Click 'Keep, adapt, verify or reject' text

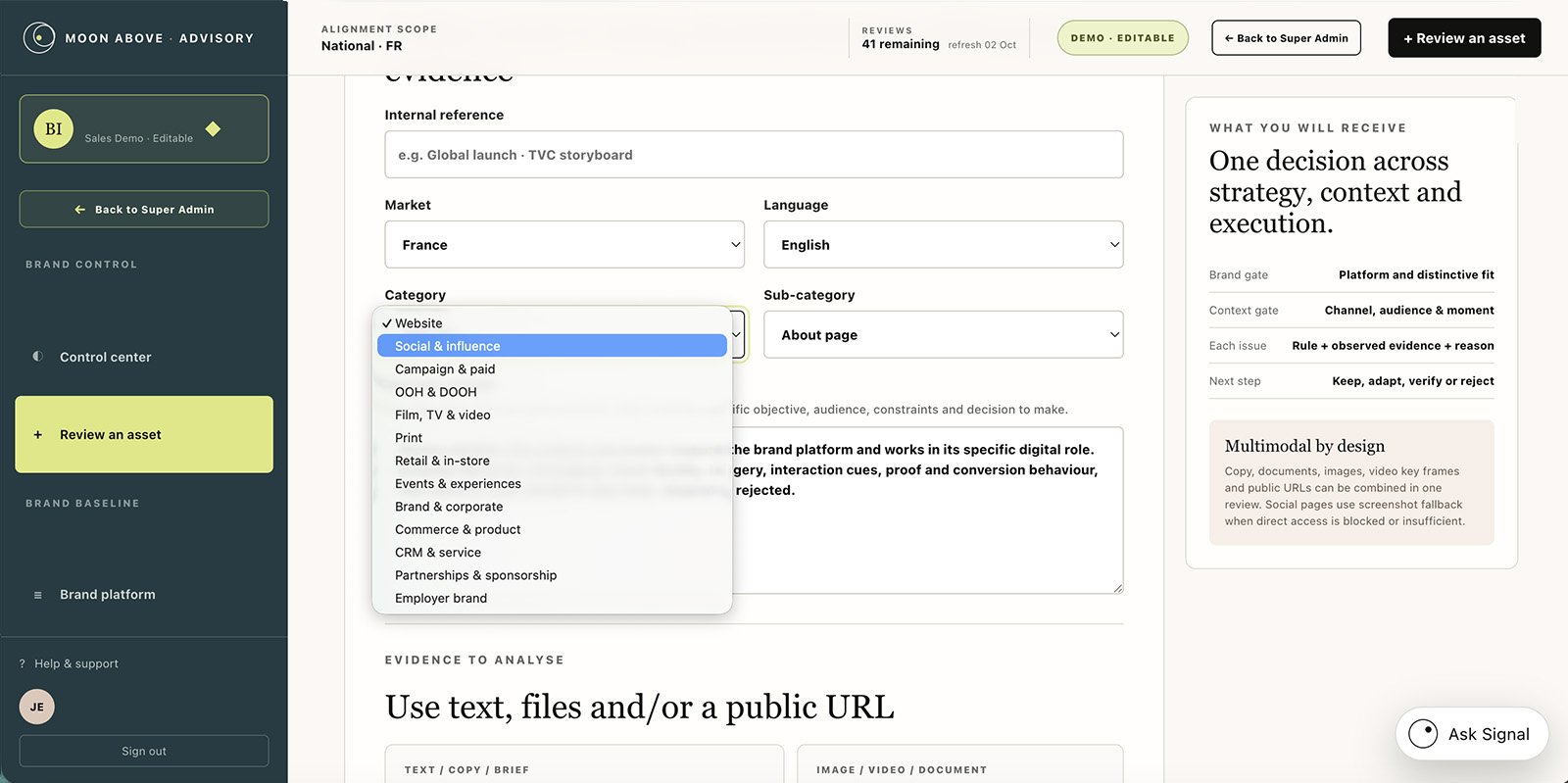1413,381
